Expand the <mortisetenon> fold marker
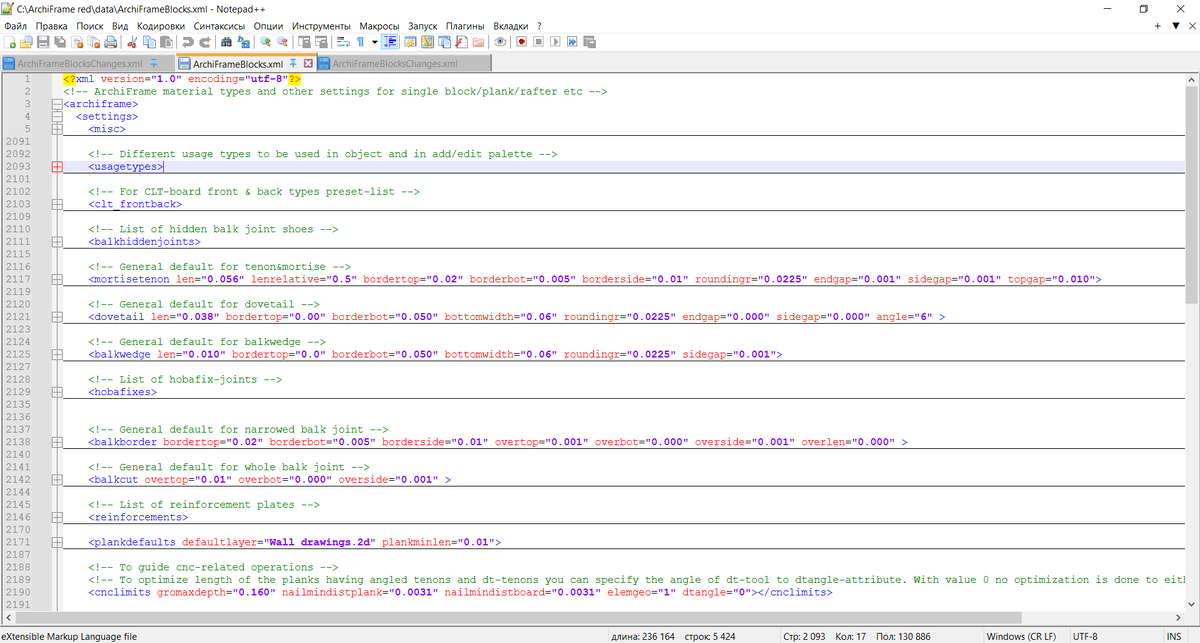This screenshot has height=643, width=1200. [56, 279]
